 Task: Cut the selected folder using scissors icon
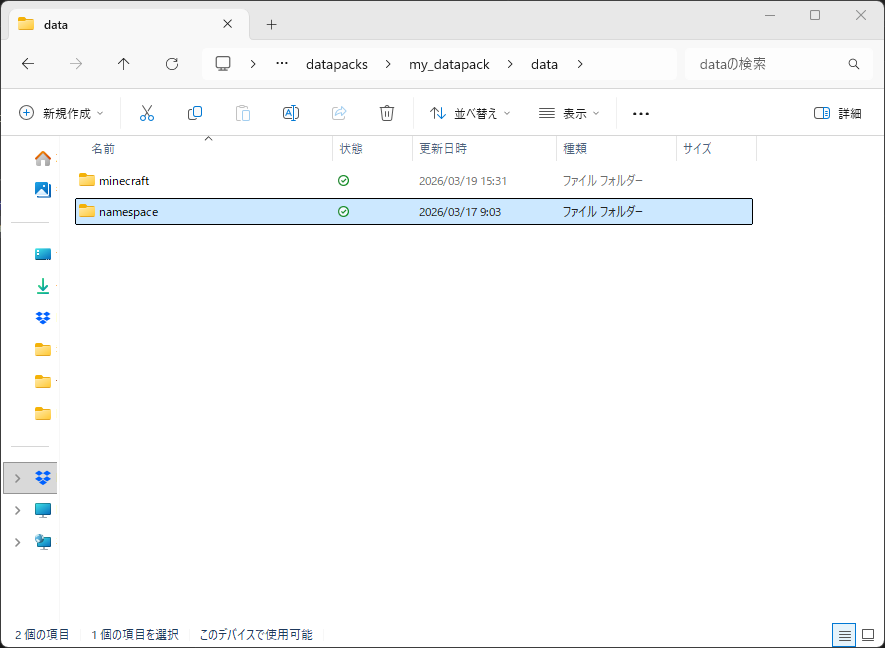(x=147, y=113)
